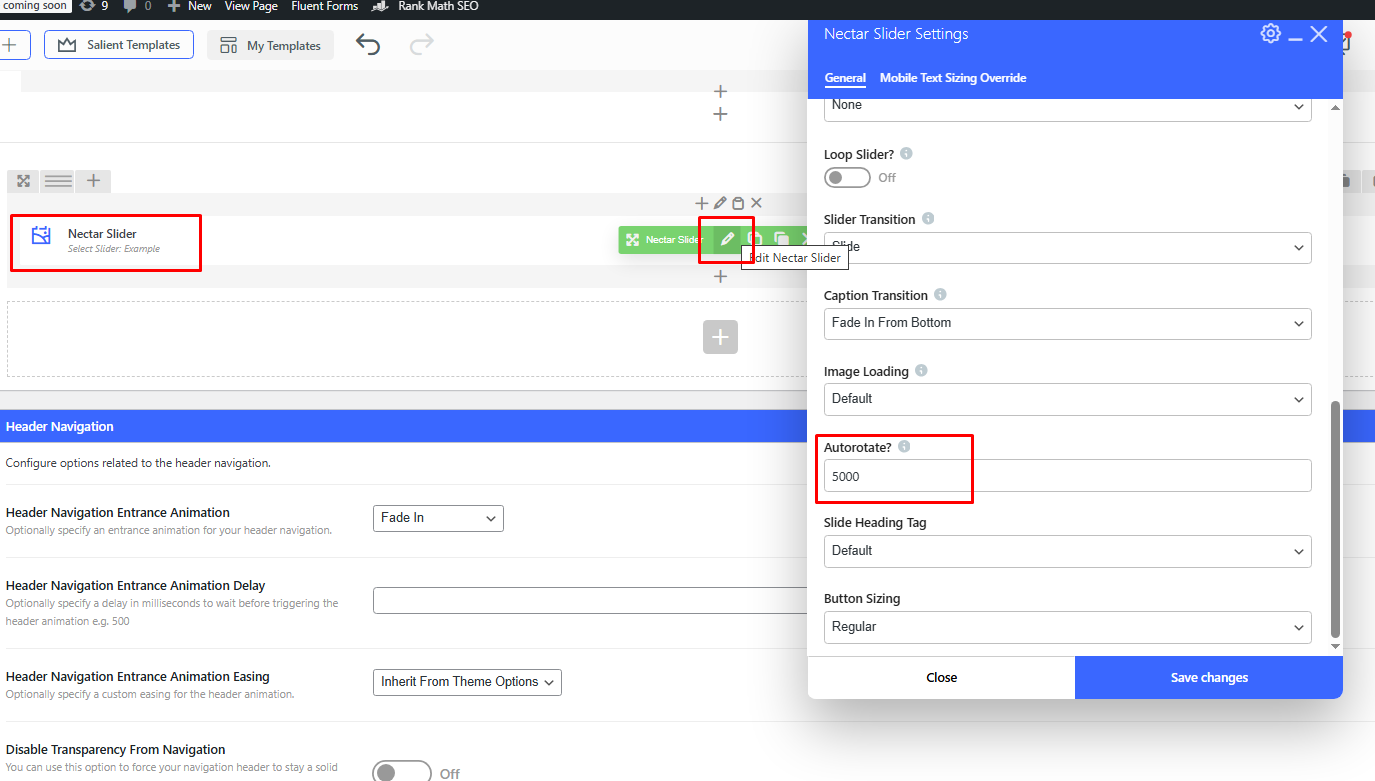Click the pencil icon to edit Nectar Slider
1375x781 pixels.
click(x=727, y=239)
